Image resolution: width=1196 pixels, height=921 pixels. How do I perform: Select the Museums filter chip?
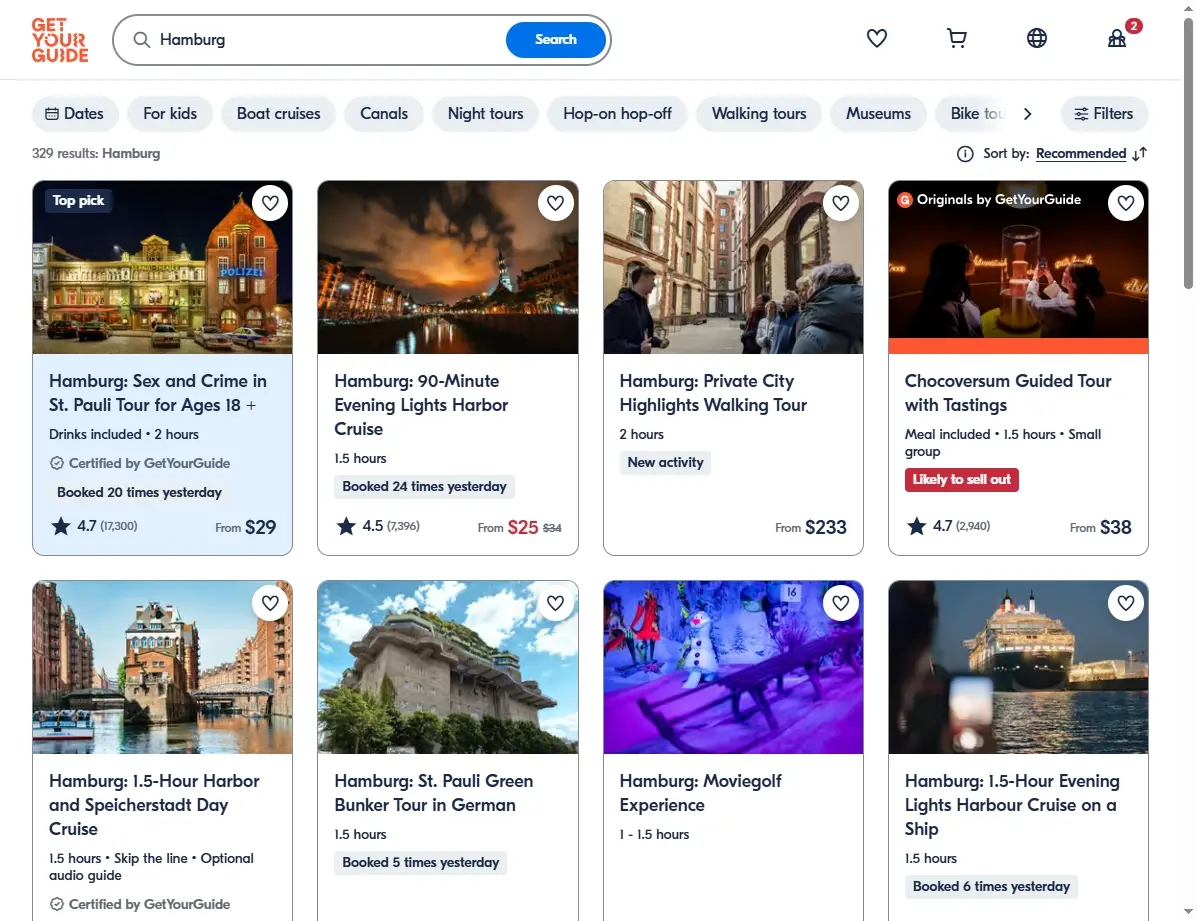[878, 114]
